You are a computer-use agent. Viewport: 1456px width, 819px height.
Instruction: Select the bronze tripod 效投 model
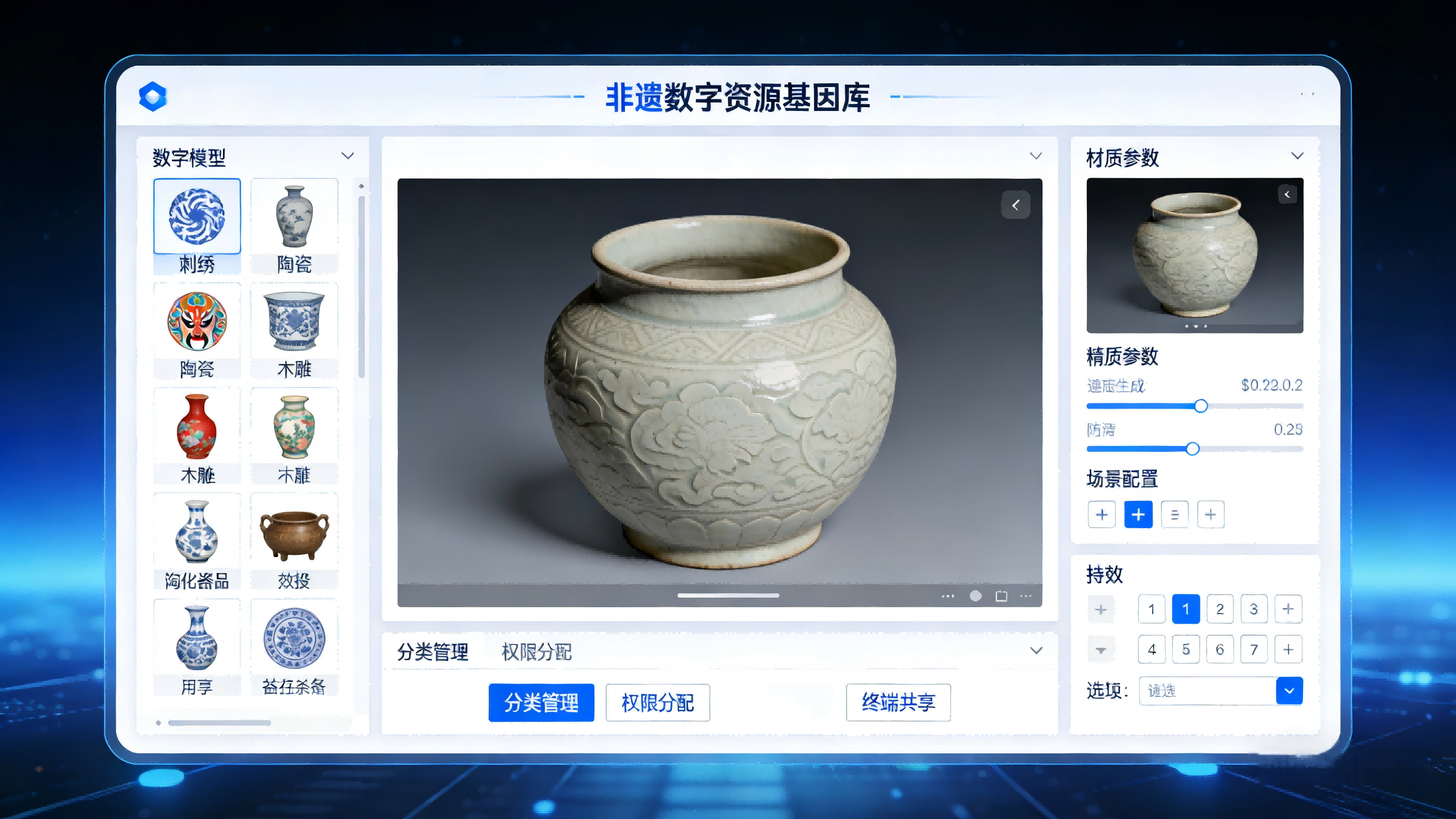tap(294, 531)
